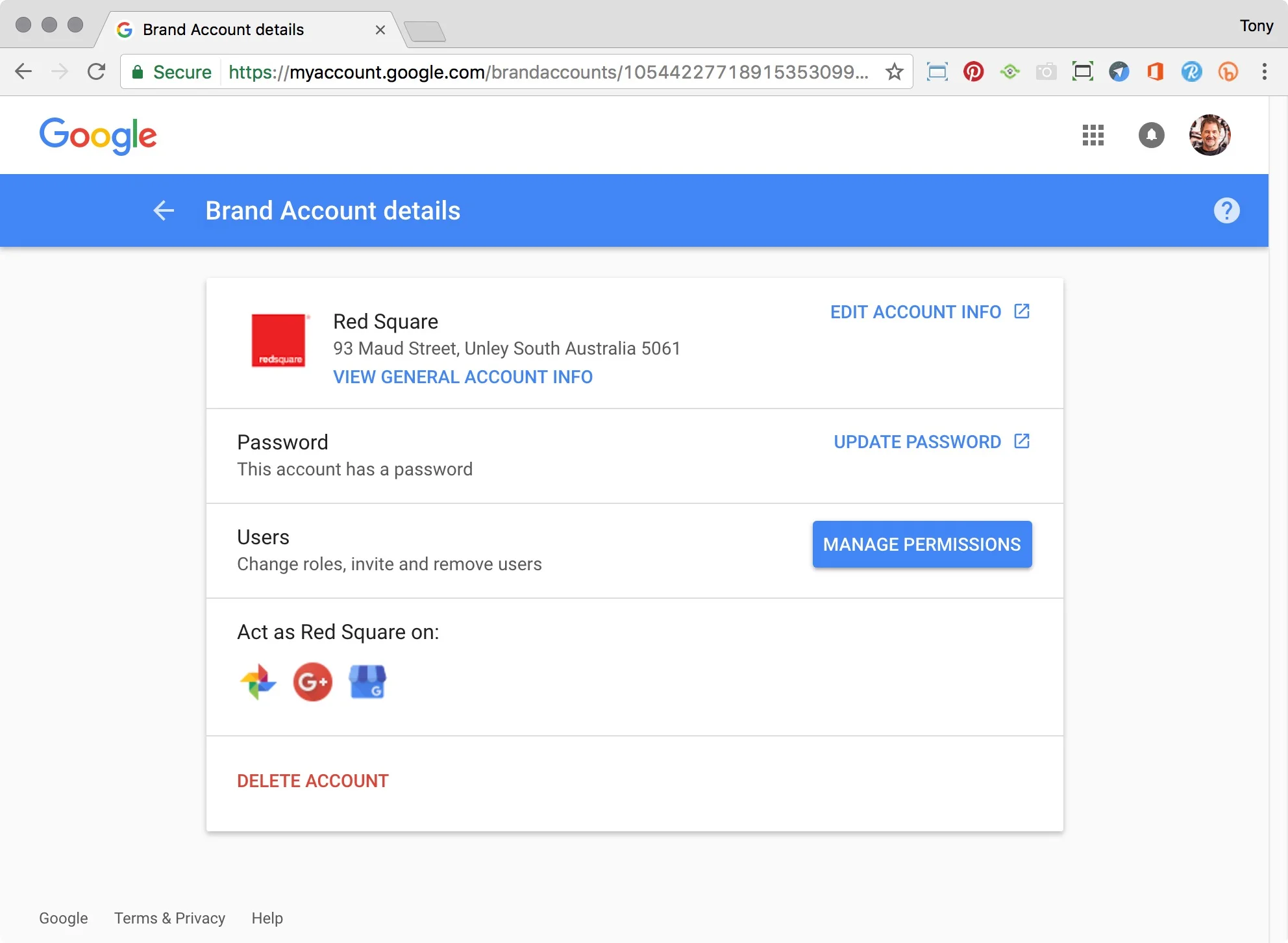Open a new browser tab

click(425, 31)
